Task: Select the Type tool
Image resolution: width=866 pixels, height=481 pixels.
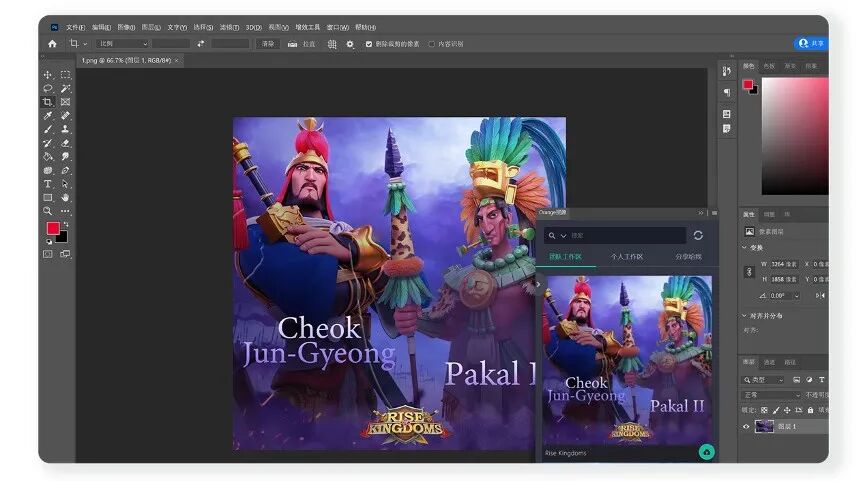Action: (x=47, y=184)
